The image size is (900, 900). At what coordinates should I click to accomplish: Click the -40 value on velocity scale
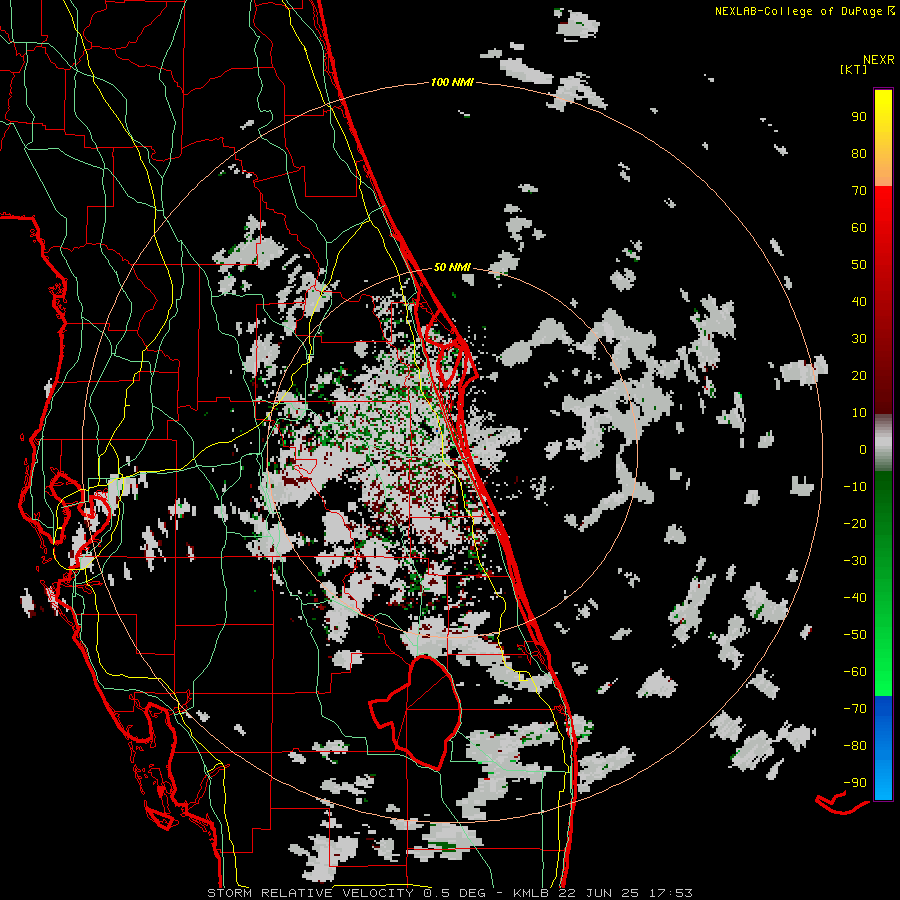(x=855, y=598)
